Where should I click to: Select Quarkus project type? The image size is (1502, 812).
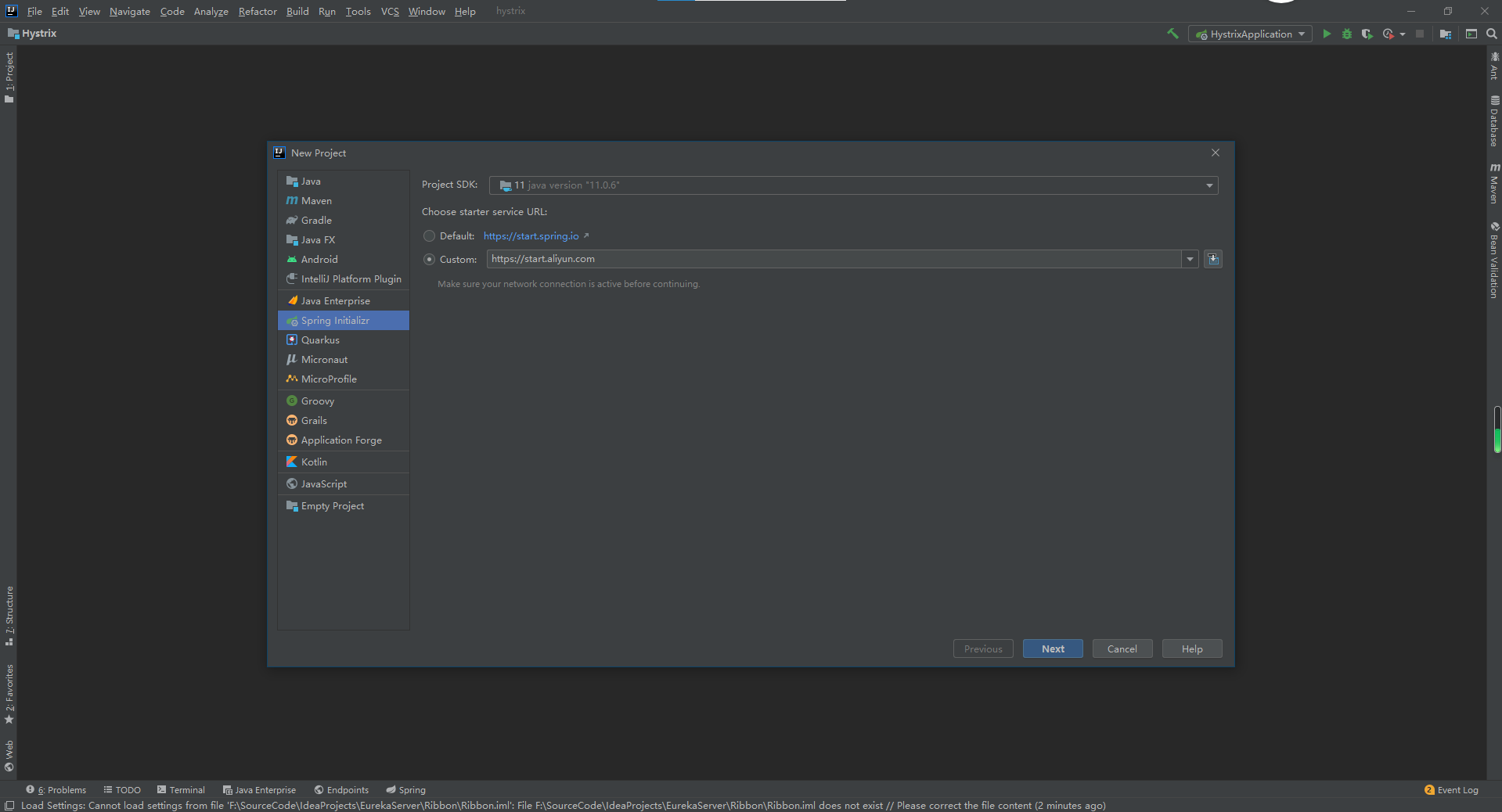point(344,340)
